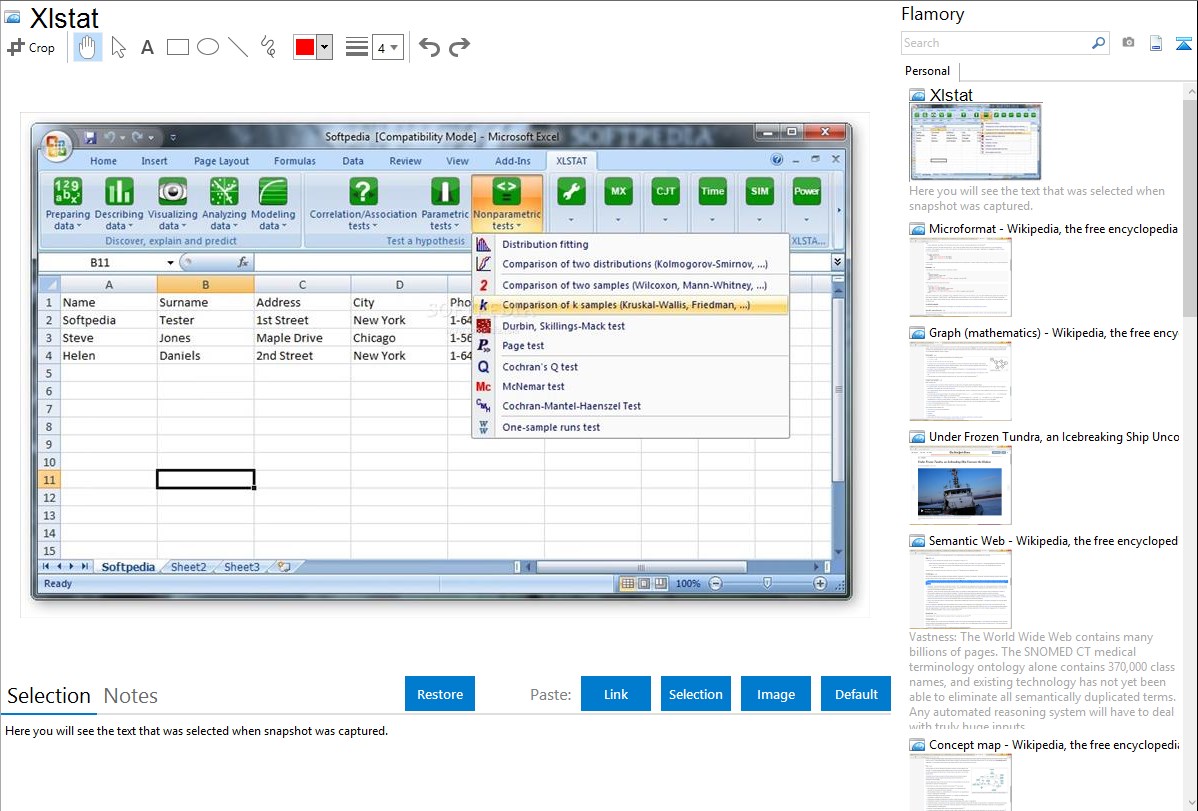
Task: Click the Flamory search field
Action: (x=996, y=43)
